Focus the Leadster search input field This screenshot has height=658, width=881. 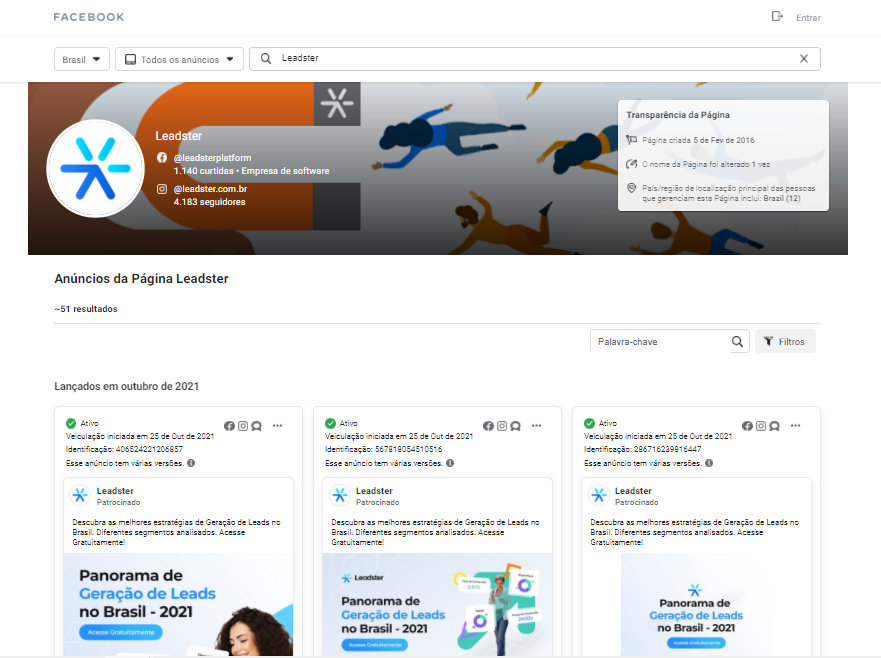pyautogui.click(x=534, y=58)
